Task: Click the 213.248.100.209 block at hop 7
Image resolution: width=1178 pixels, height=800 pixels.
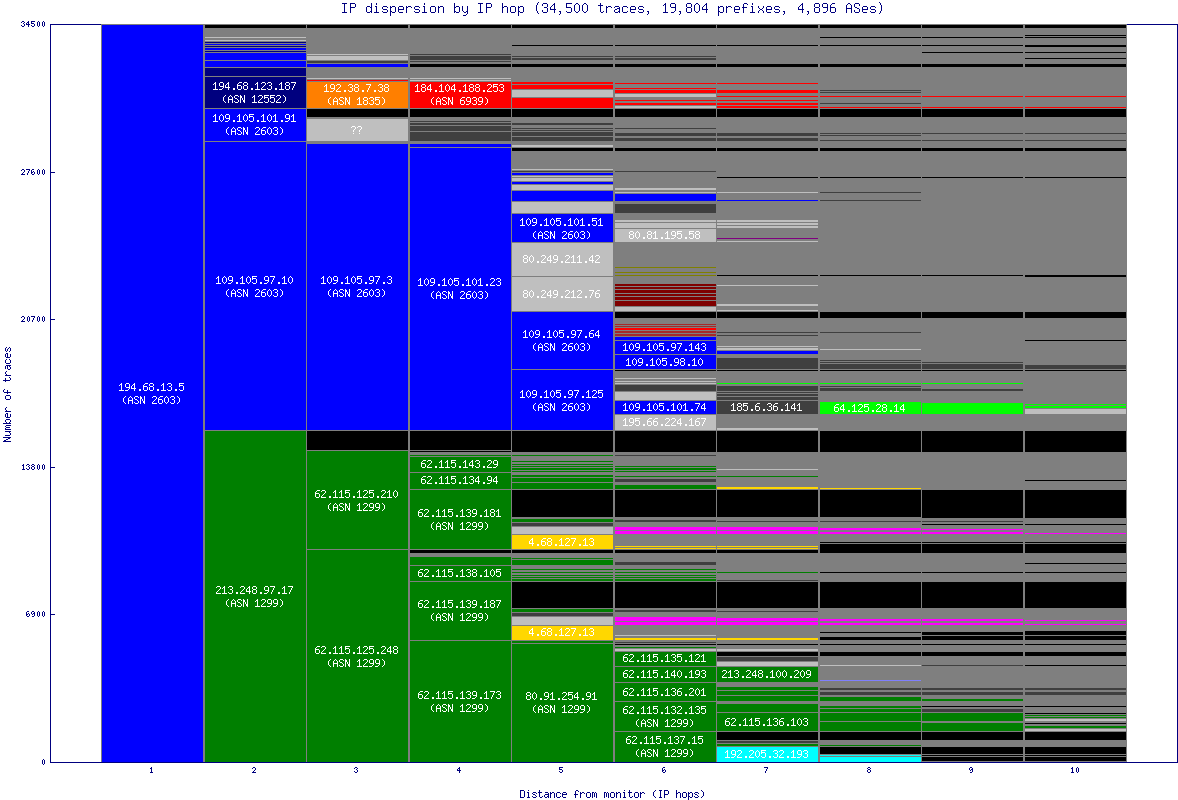Action: pyautogui.click(x=765, y=675)
